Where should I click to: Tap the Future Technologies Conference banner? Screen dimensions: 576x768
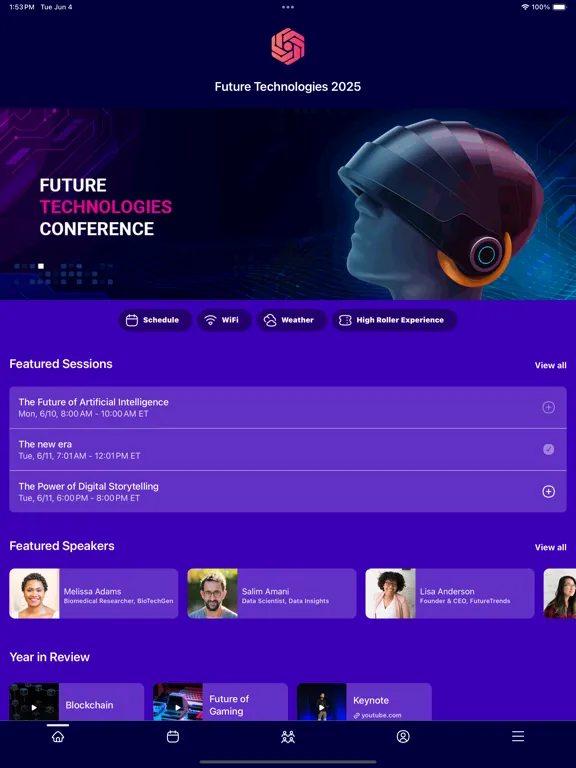click(x=288, y=204)
